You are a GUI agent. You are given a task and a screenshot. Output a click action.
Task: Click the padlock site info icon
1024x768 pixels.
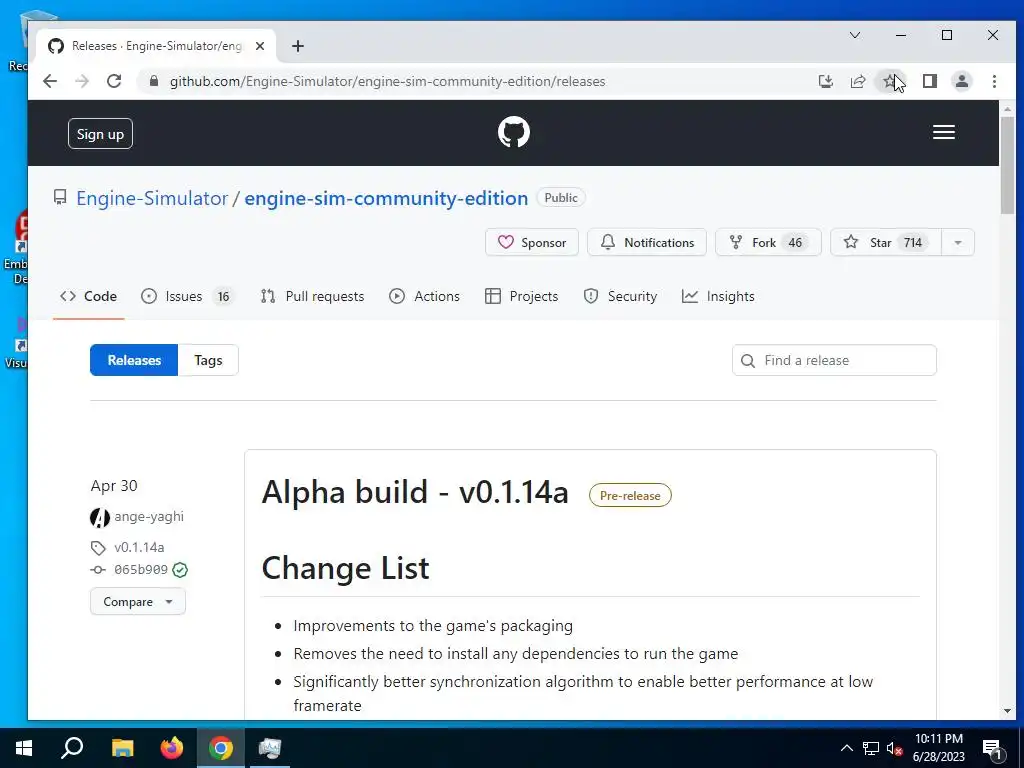coord(154,81)
